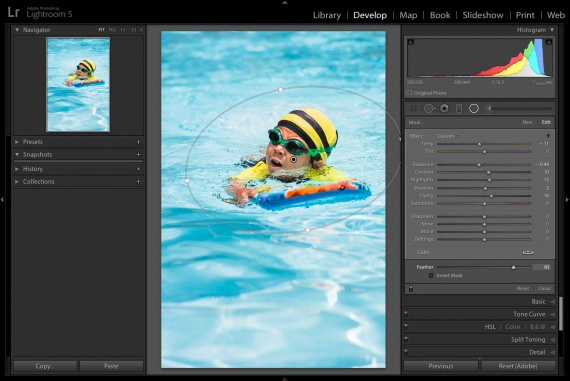The image size is (570, 381).
Task: Click the bottom handle of radial ellipse
Action: pyautogui.click(x=308, y=230)
